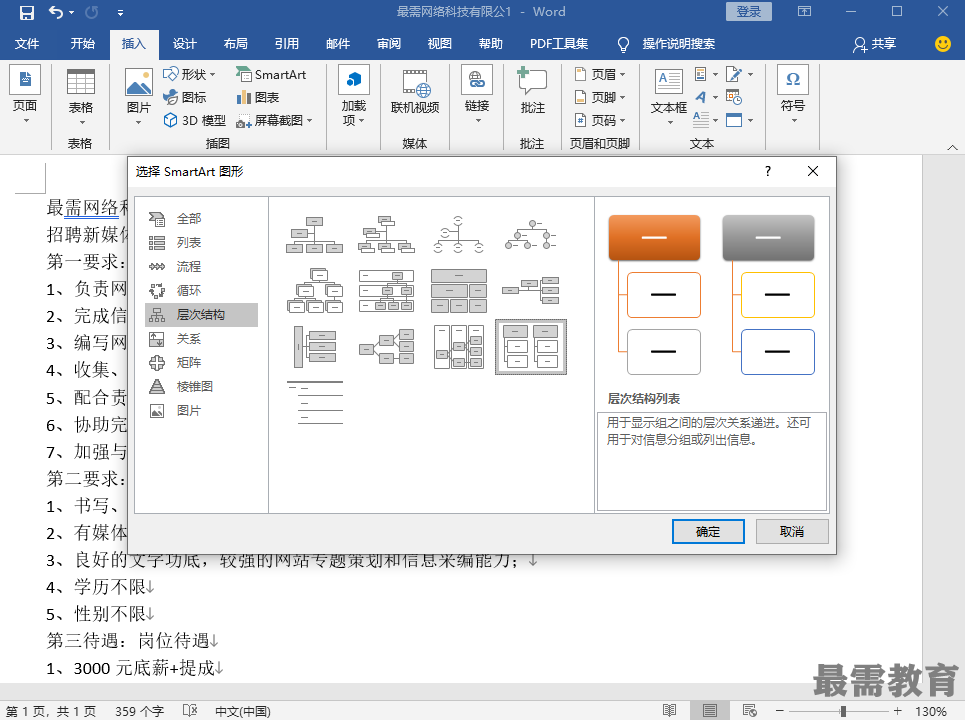Select the 全部 category in SmartArt dialog
This screenshot has height=720, width=965.
tap(202, 218)
